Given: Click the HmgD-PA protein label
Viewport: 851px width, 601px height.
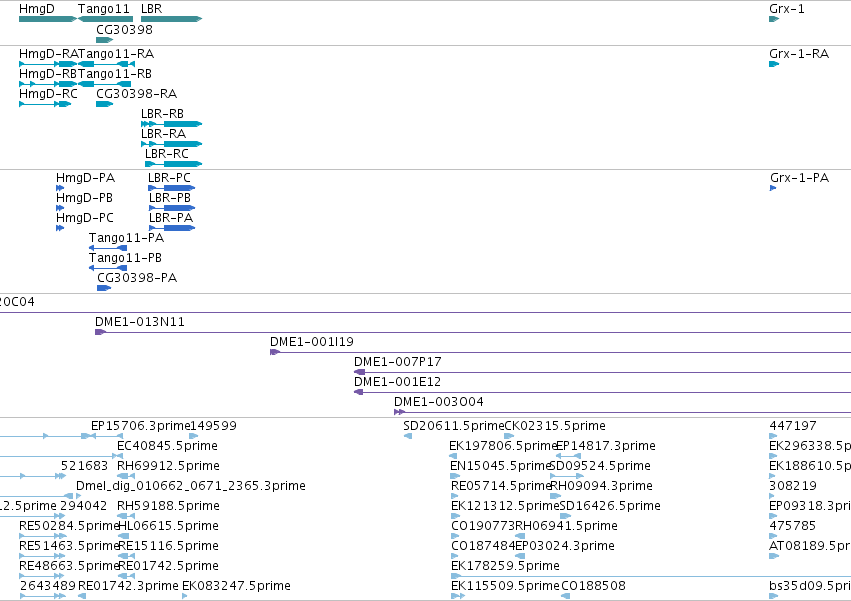Looking at the screenshot, I should [x=85, y=178].
